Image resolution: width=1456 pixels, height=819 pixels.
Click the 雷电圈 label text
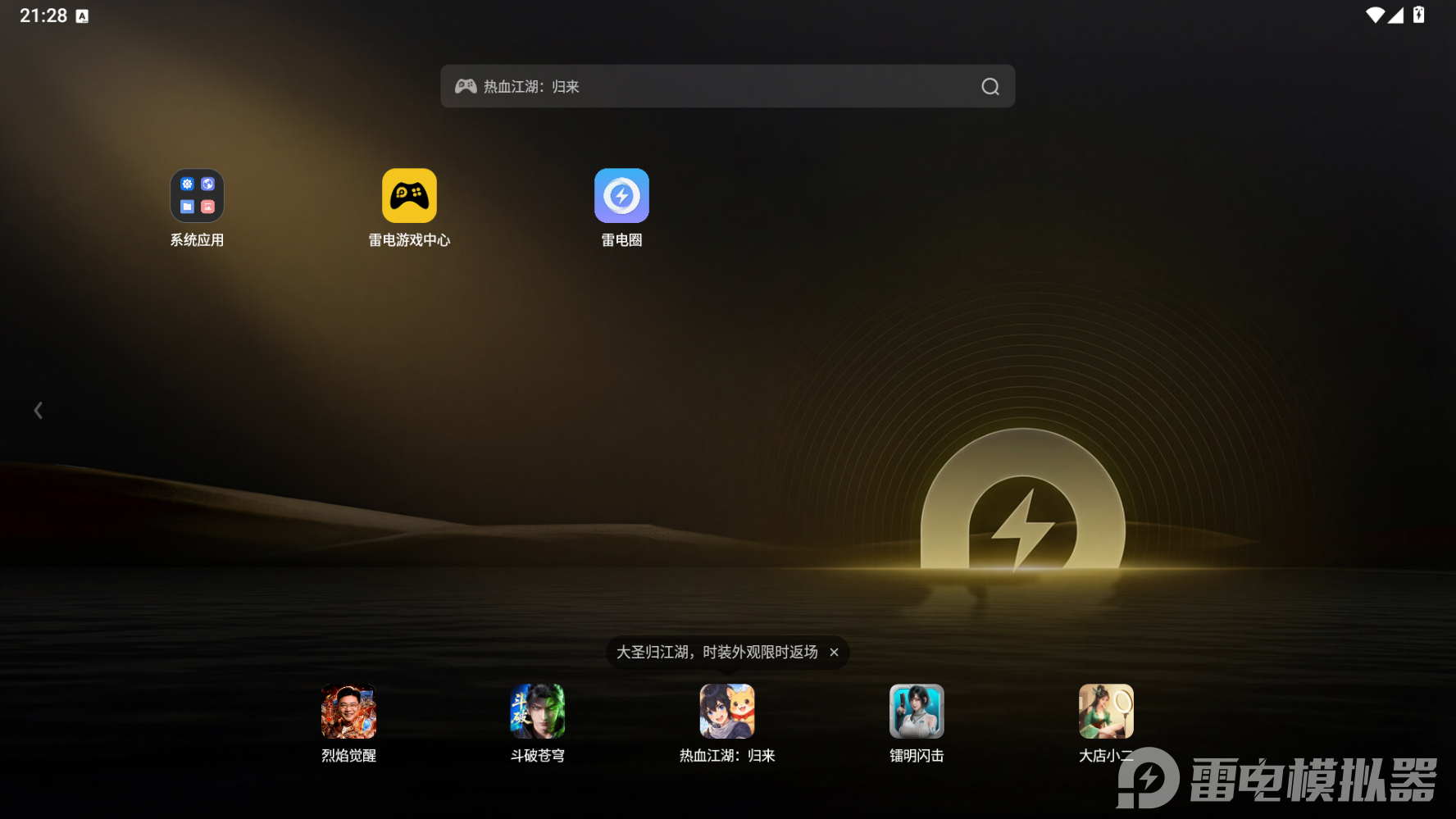621,240
